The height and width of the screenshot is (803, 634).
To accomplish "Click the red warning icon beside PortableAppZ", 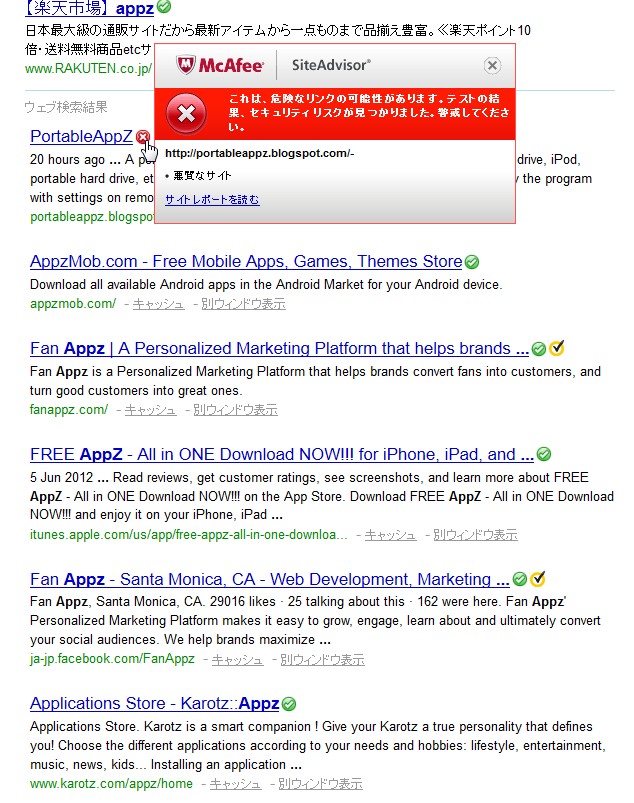I will tap(143, 136).
